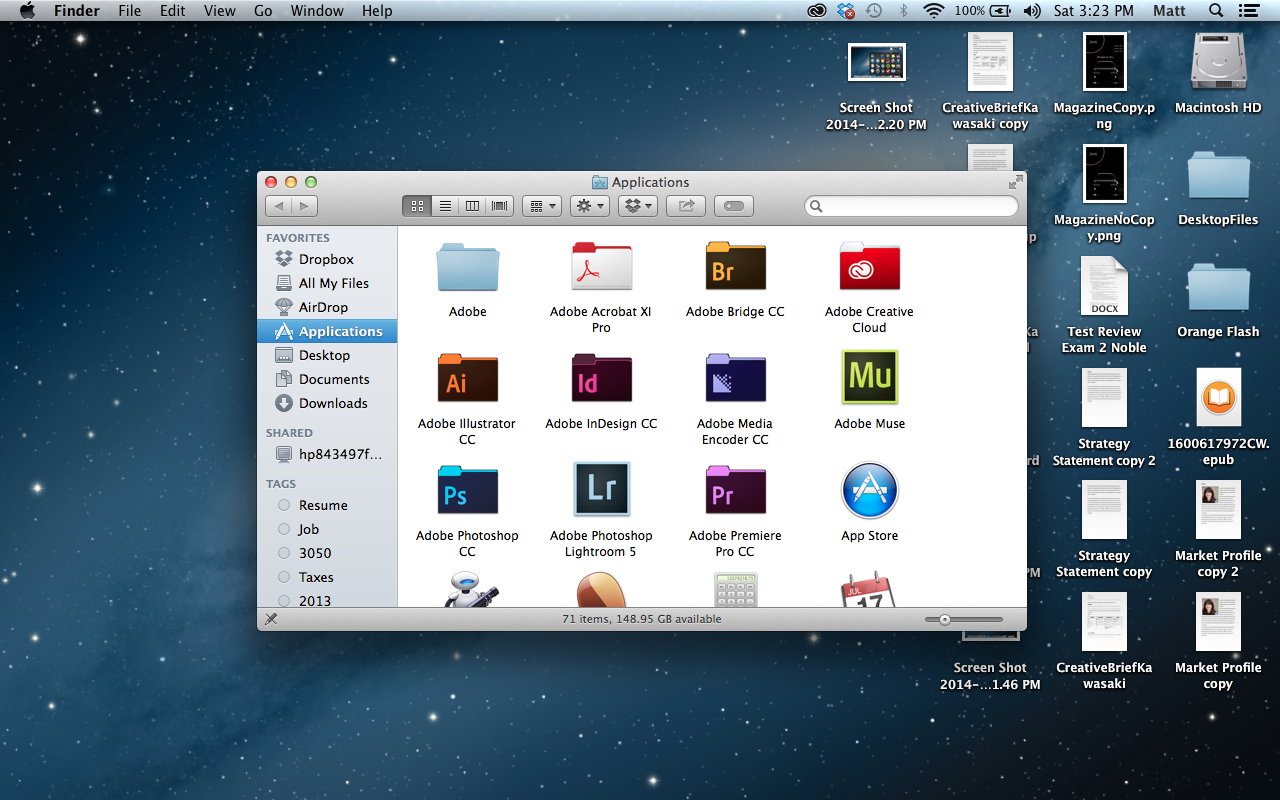Open the Edit menu

pos(173,11)
